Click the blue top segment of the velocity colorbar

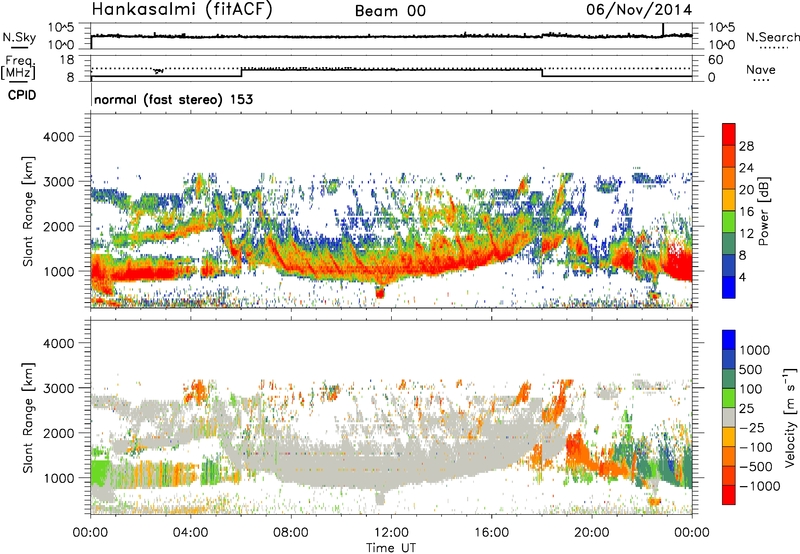pyautogui.click(x=729, y=340)
